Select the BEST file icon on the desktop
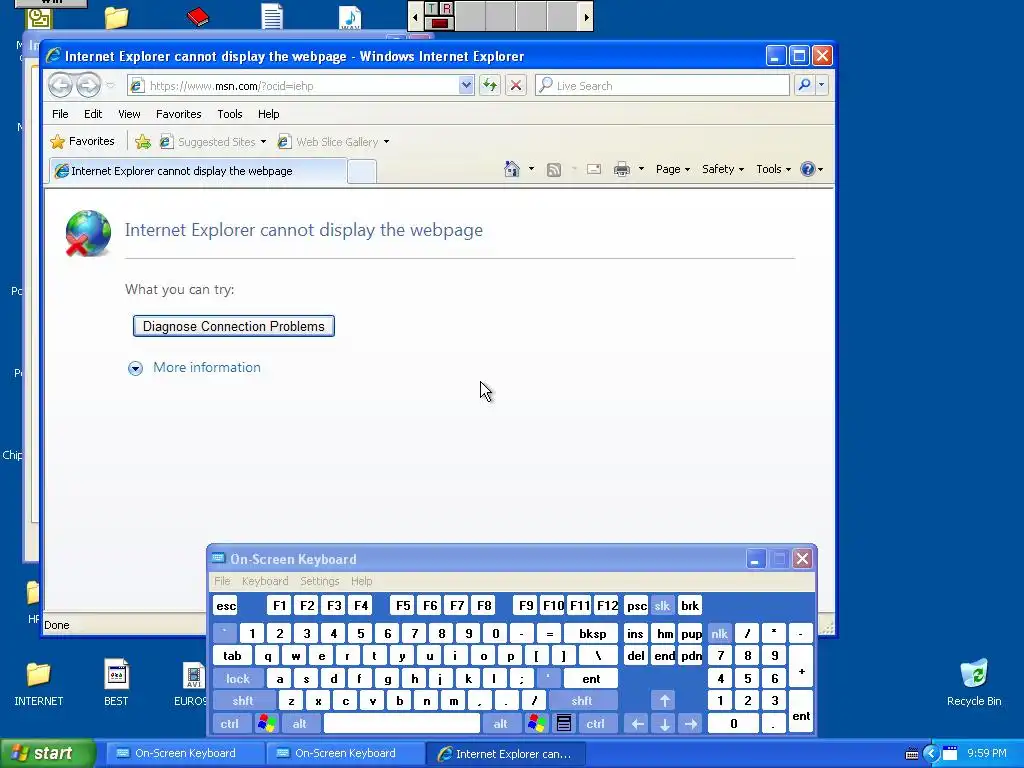Viewport: 1024px width, 768px height. click(116, 682)
